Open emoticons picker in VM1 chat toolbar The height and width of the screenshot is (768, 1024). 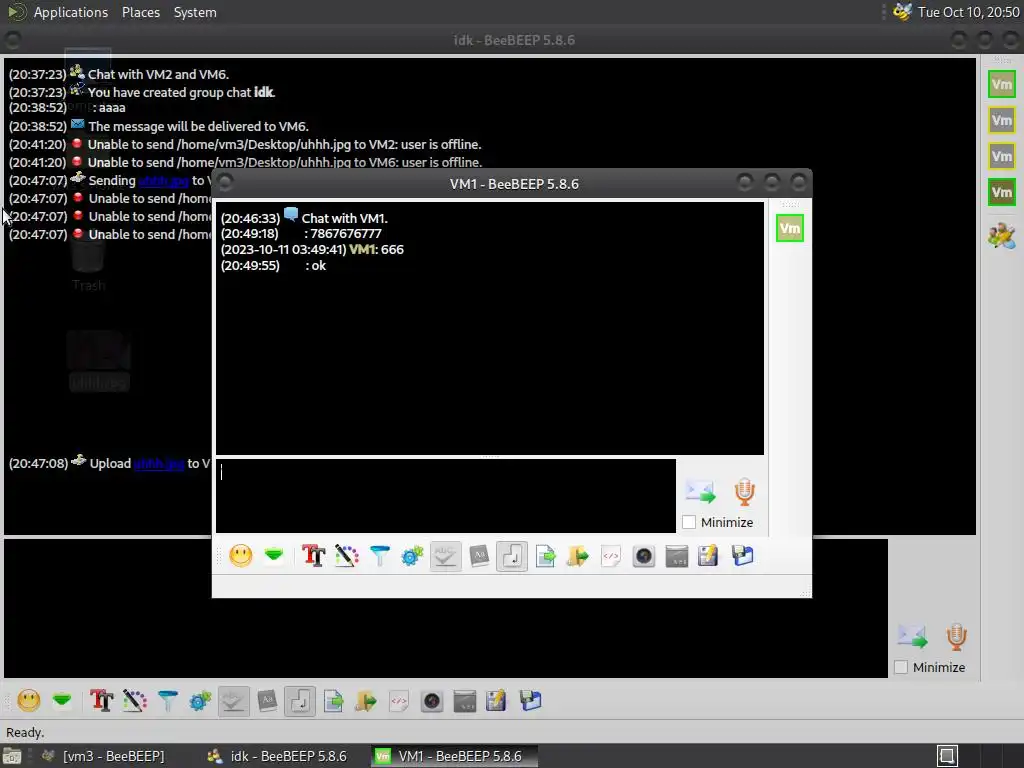[240, 556]
